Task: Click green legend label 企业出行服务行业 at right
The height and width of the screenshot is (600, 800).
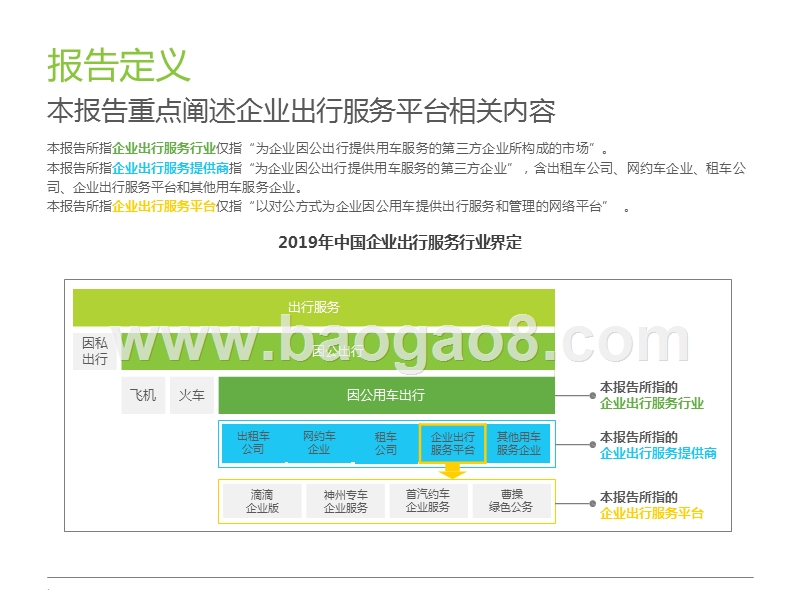Action: 652,404
